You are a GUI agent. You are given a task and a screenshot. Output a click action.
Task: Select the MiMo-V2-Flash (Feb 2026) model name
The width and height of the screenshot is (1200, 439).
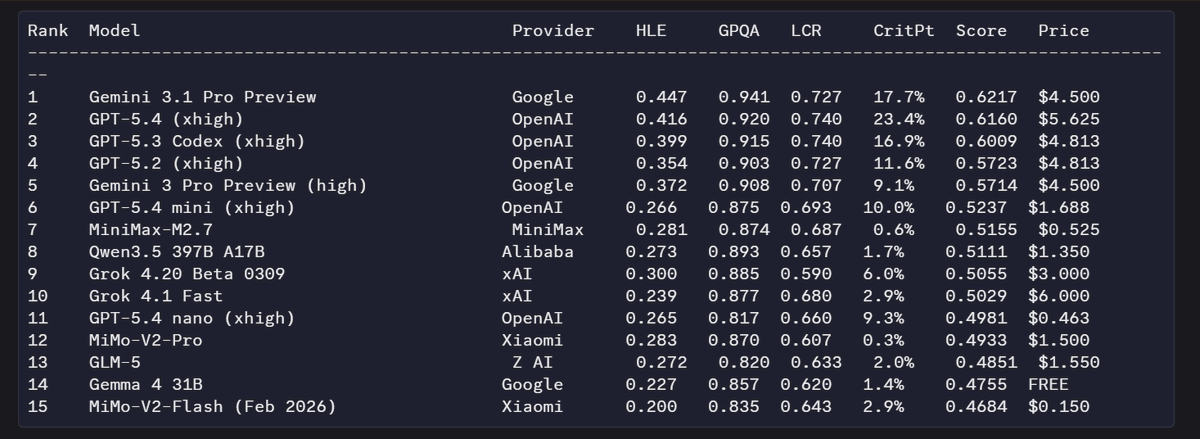pyautogui.click(x=213, y=406)
